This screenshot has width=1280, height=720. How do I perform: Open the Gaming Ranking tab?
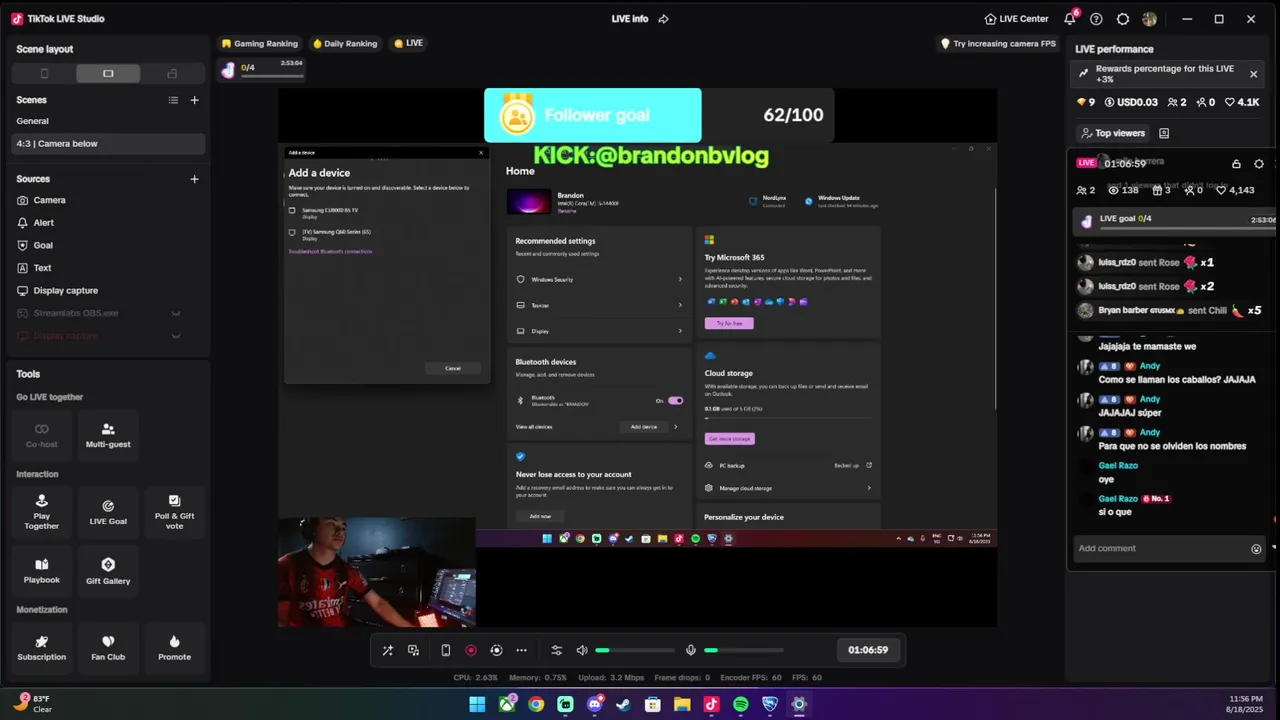(x=260, y=44)
